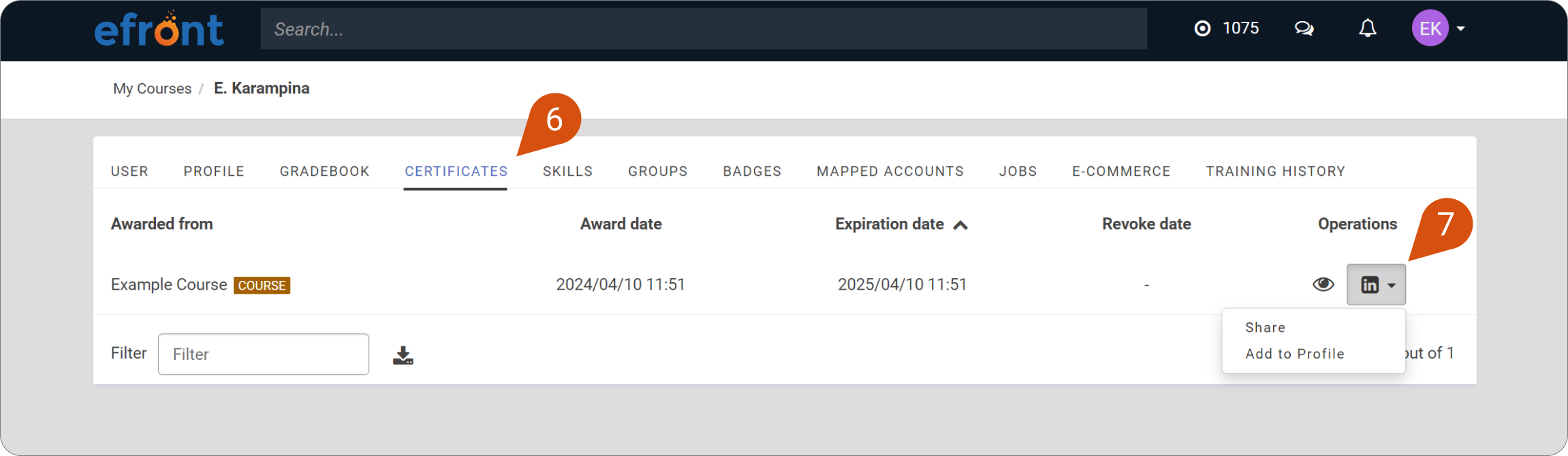Open the Skills tab
The image size is (1568, 456).
click(x=567, y=171)
